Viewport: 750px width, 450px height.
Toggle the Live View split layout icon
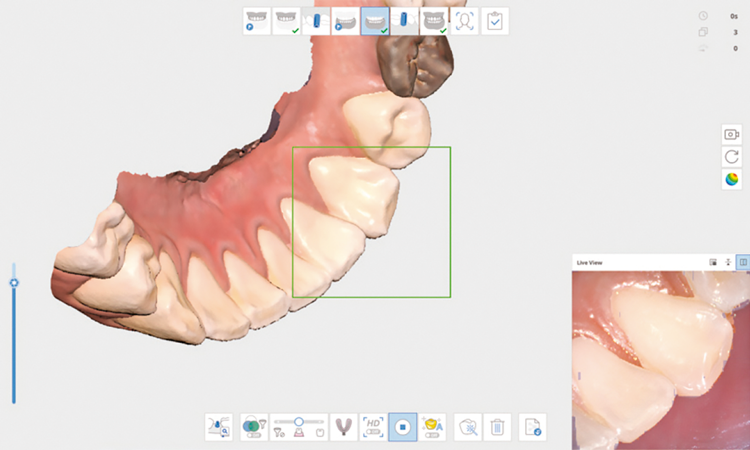(x=743, y=262)
